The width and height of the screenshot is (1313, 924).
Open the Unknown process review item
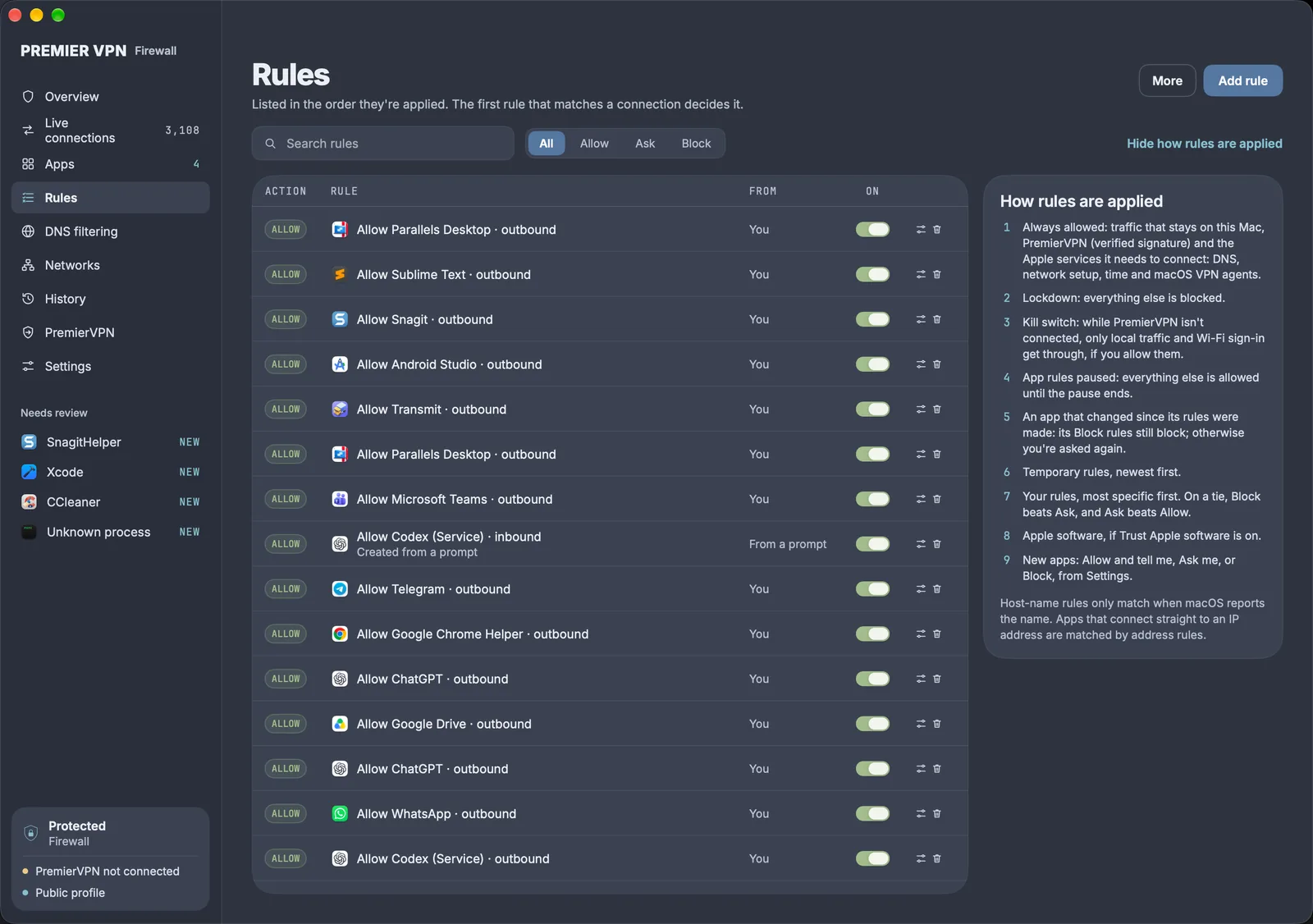coord(111,532)
